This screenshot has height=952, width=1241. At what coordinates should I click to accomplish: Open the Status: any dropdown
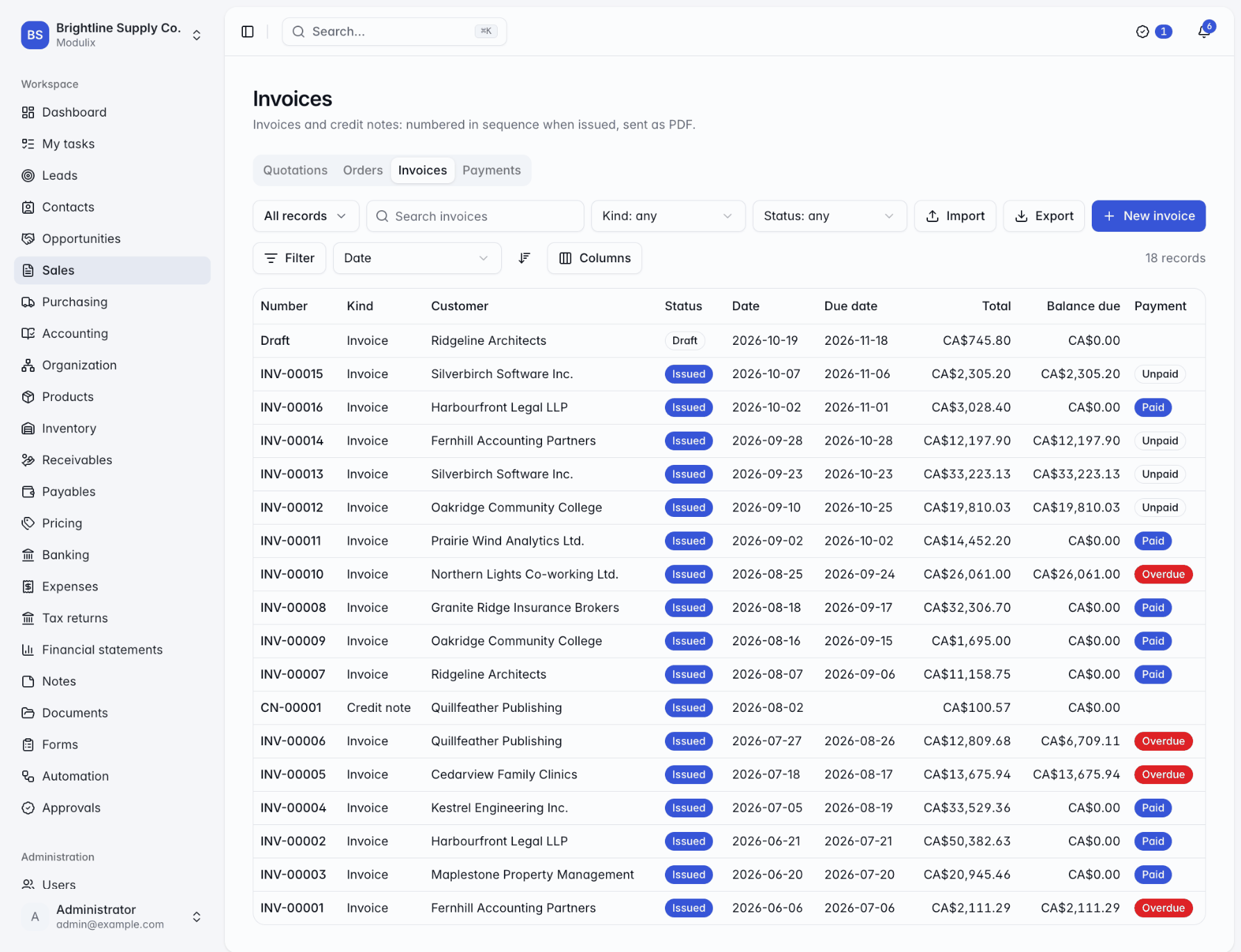(x=829, y=216)
